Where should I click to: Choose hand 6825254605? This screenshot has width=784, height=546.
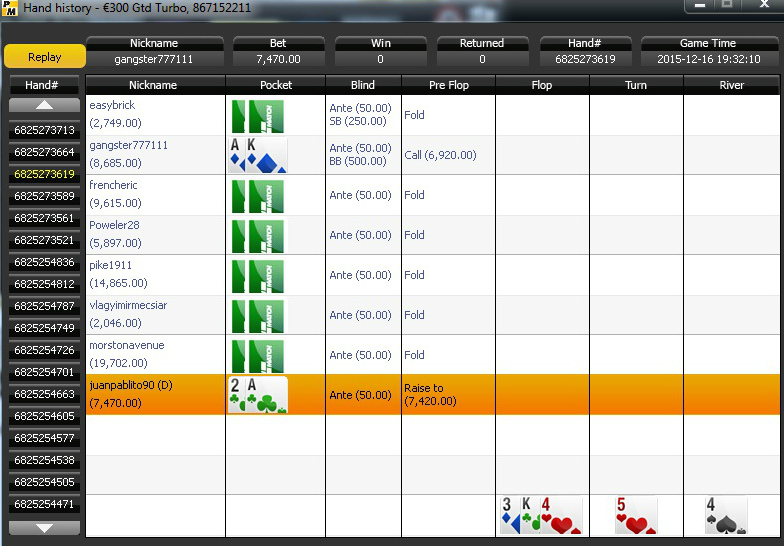(44, 416)
